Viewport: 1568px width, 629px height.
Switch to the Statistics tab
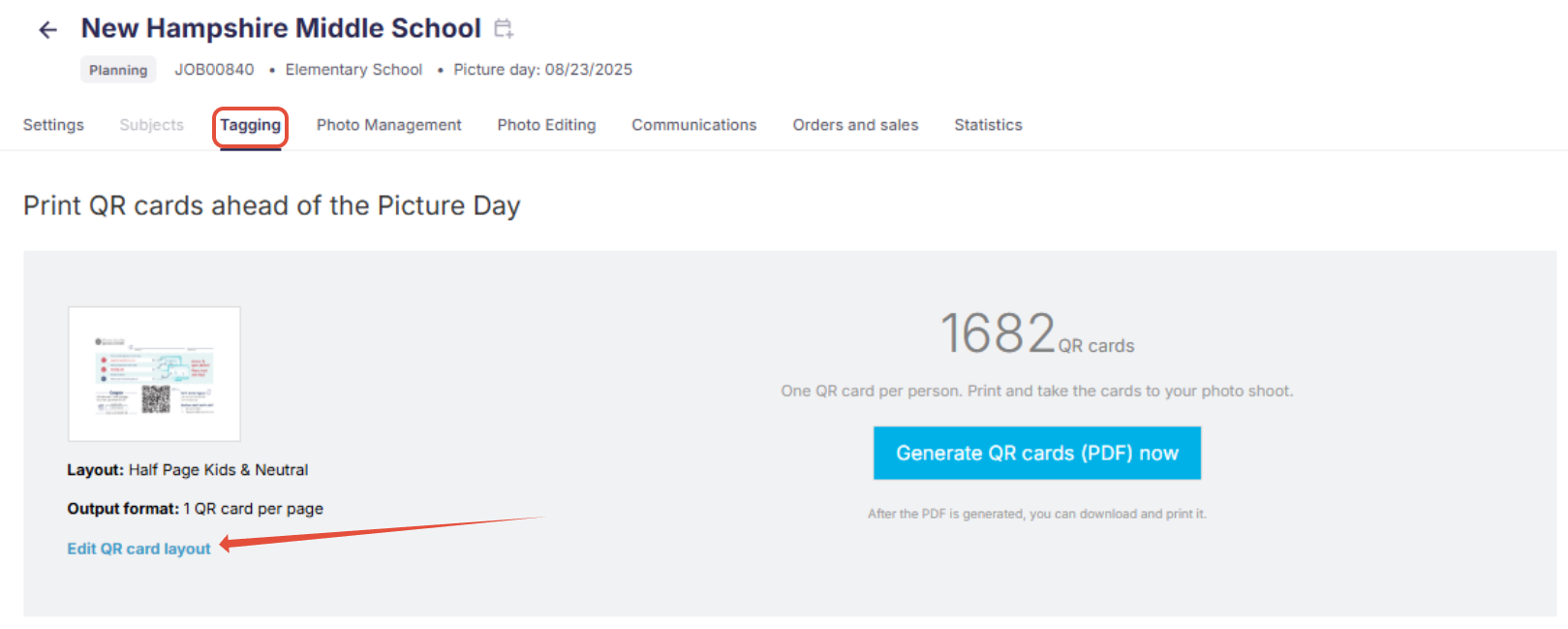point(988,125)
